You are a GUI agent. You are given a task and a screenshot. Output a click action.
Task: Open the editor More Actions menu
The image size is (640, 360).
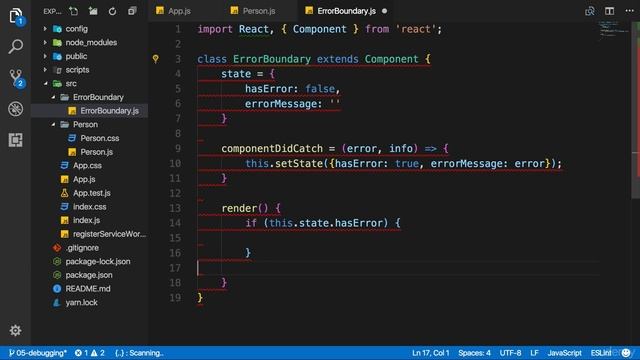(629, 11)
